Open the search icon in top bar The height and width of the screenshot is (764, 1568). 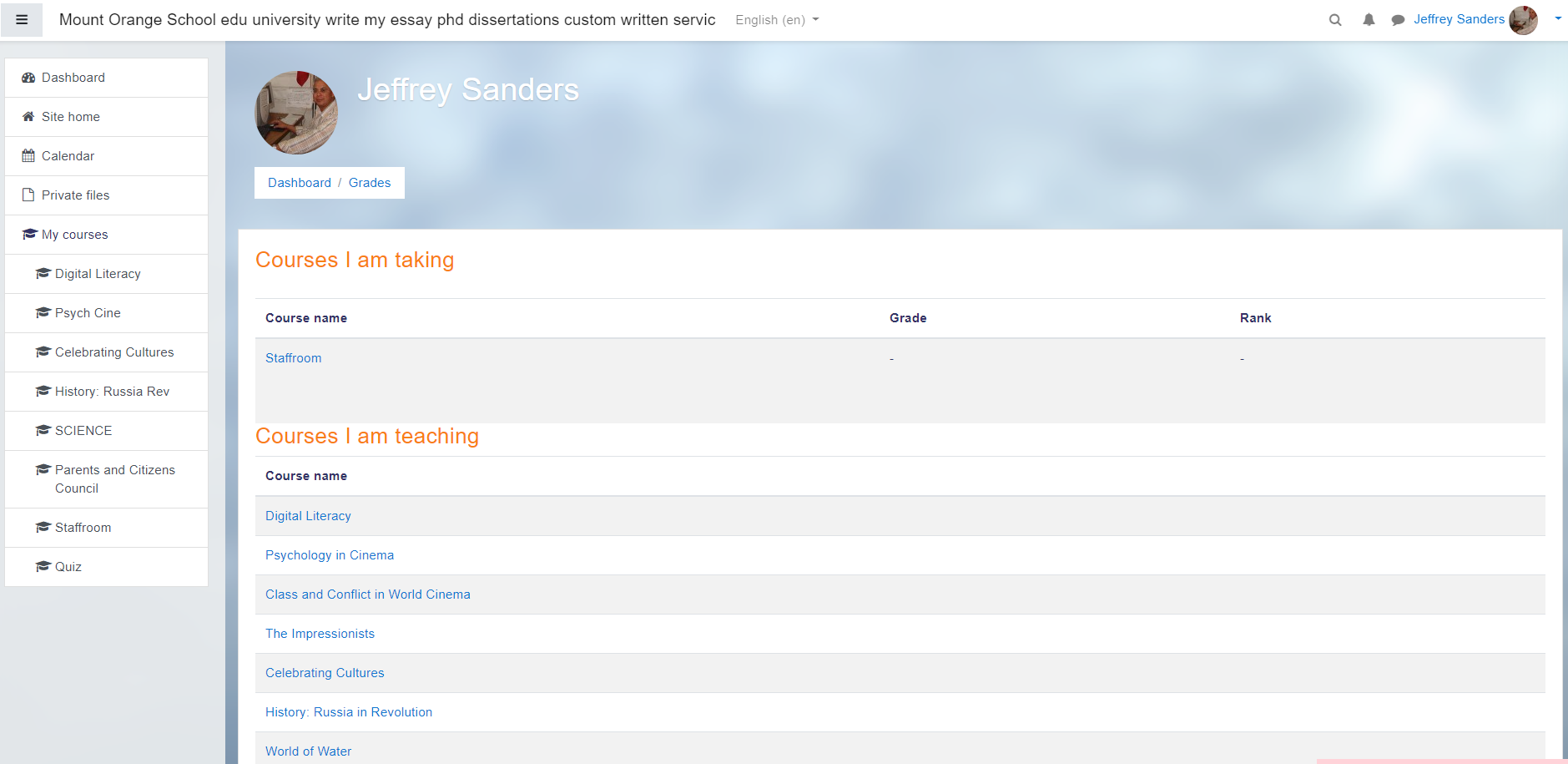tap(1335, 20)
